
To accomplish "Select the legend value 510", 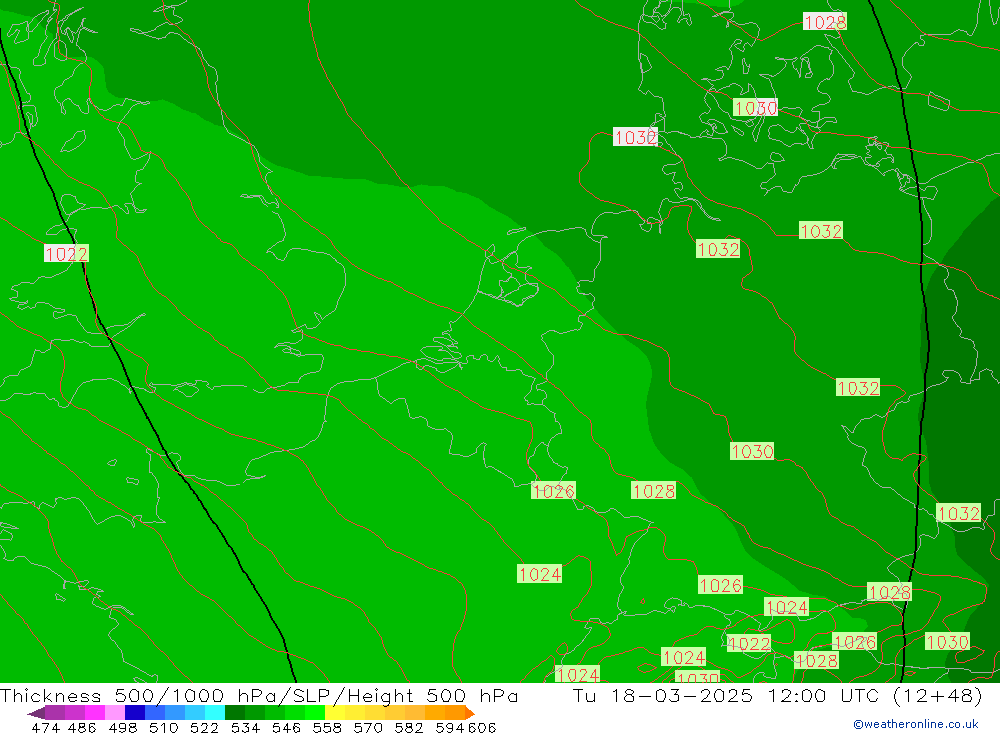I will coord(163,727).
